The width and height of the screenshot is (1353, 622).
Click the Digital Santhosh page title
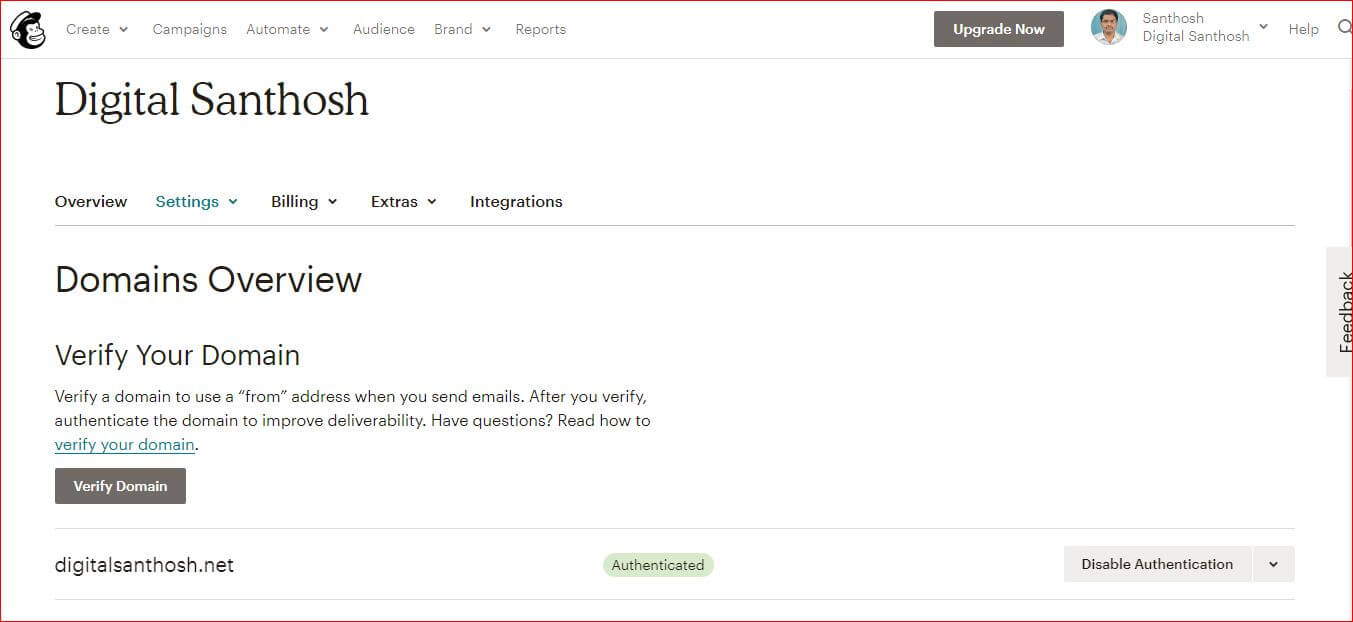212,100
